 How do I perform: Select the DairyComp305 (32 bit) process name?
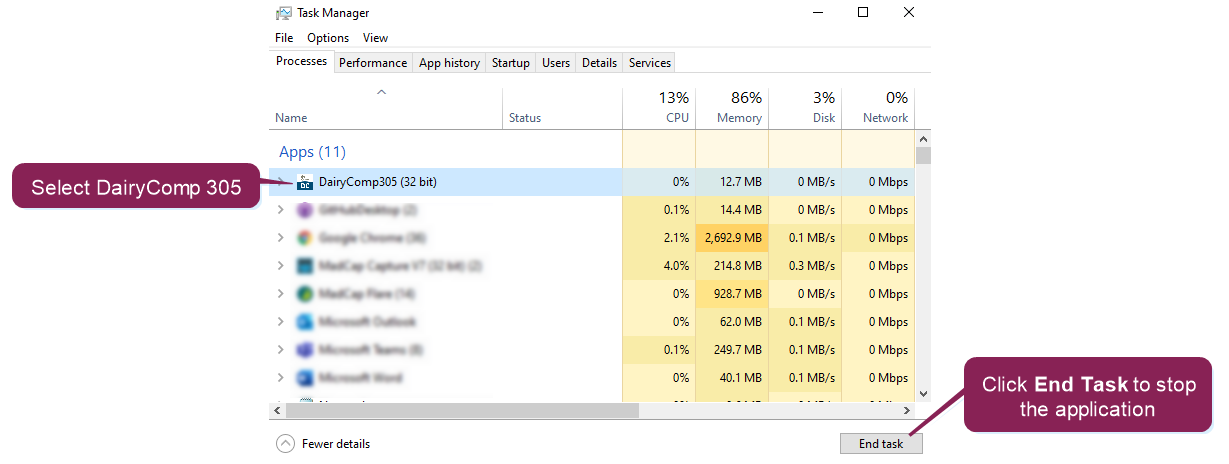[x=377, y=182]
